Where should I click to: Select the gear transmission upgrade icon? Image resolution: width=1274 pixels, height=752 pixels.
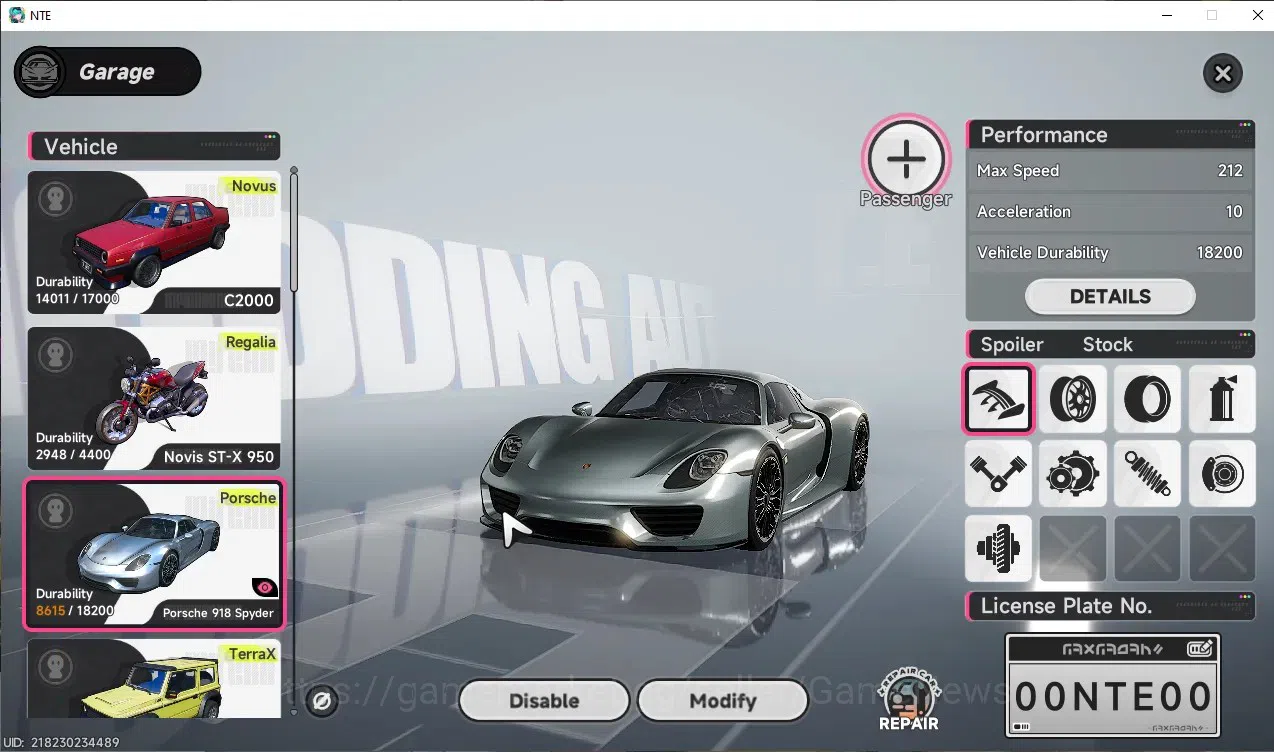coord(1072,473)
